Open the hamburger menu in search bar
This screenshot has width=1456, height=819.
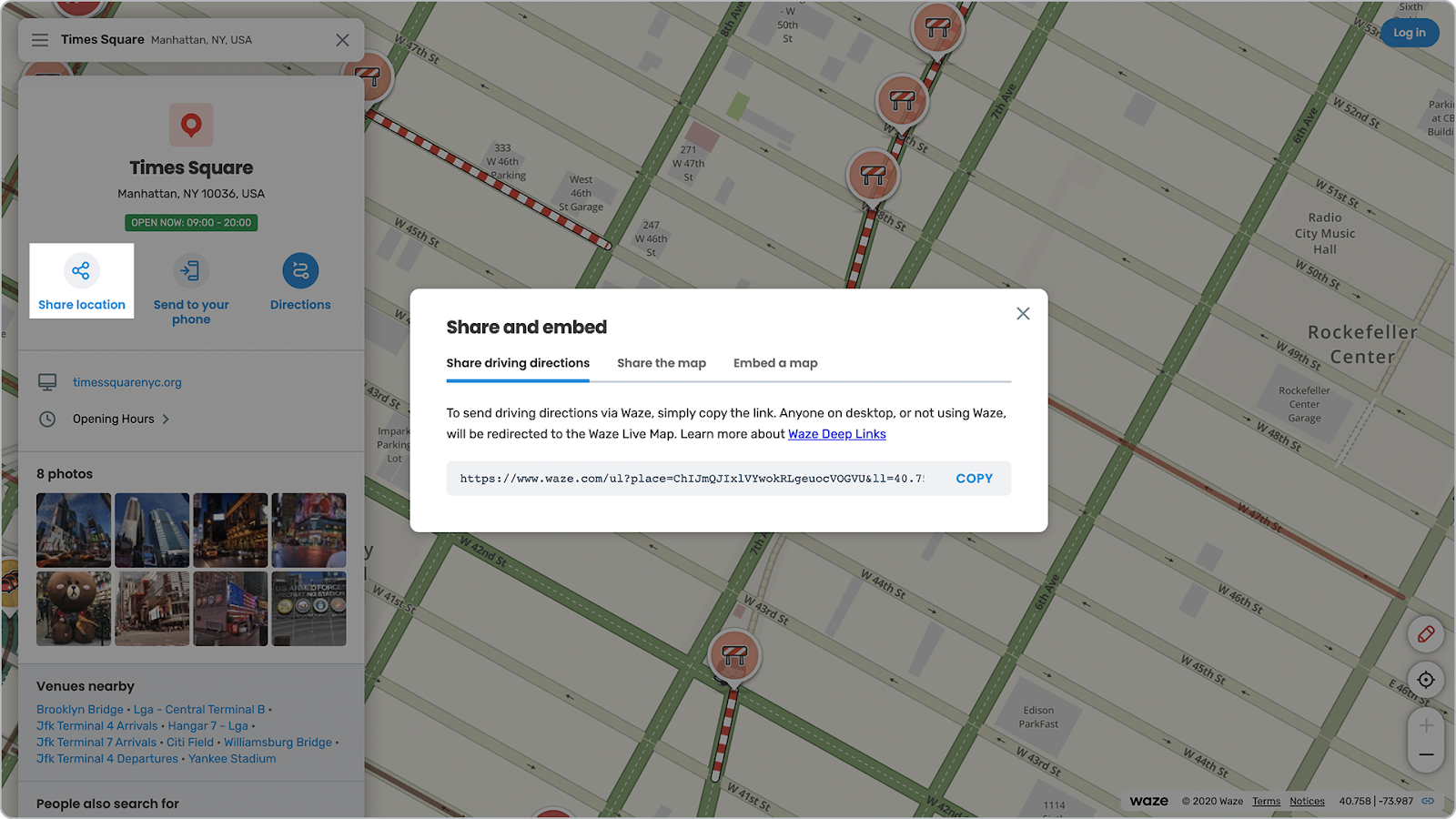(40, 40)
